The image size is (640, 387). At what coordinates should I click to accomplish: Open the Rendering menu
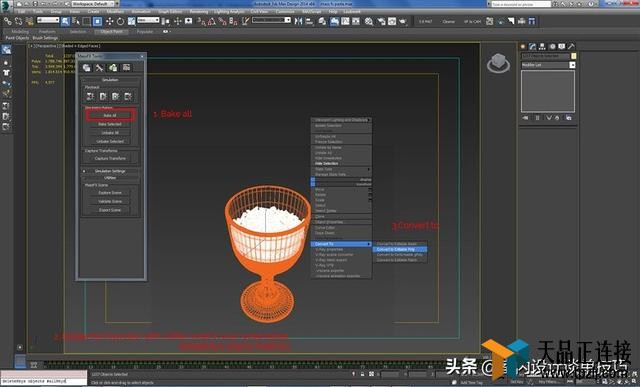[199, 12]
